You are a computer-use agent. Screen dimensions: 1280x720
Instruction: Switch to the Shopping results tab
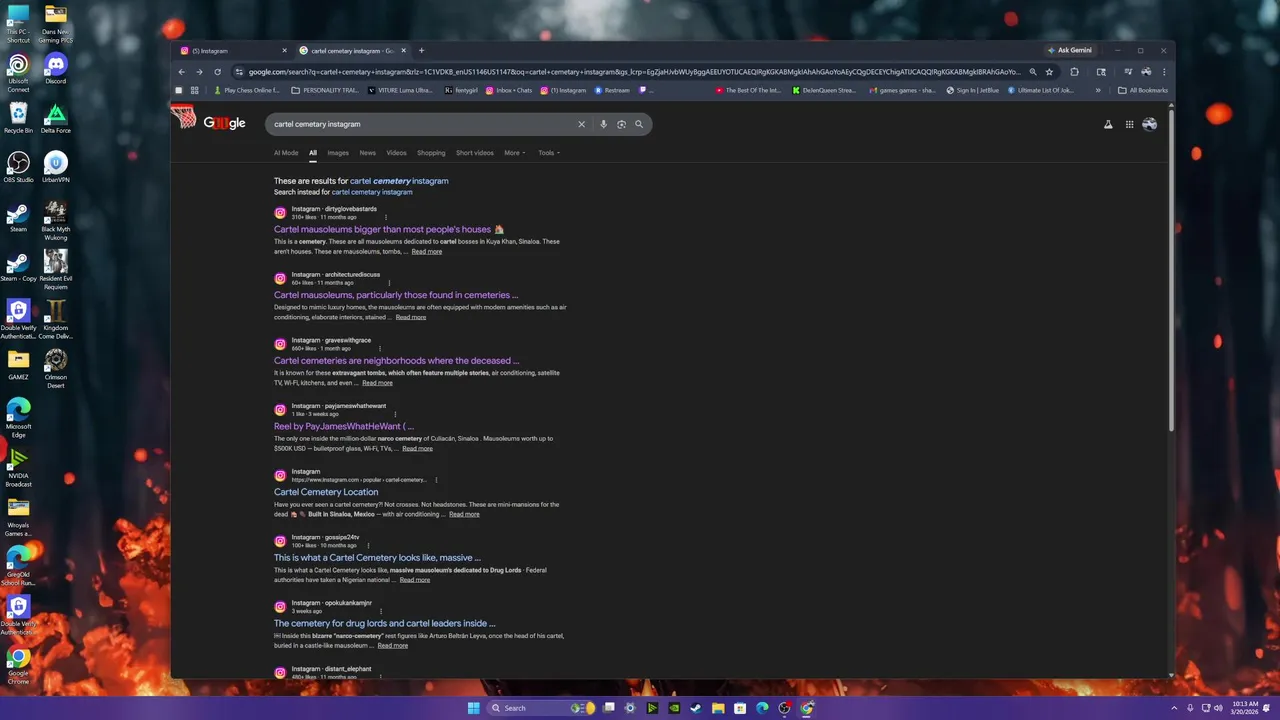(x=431, y=153)
